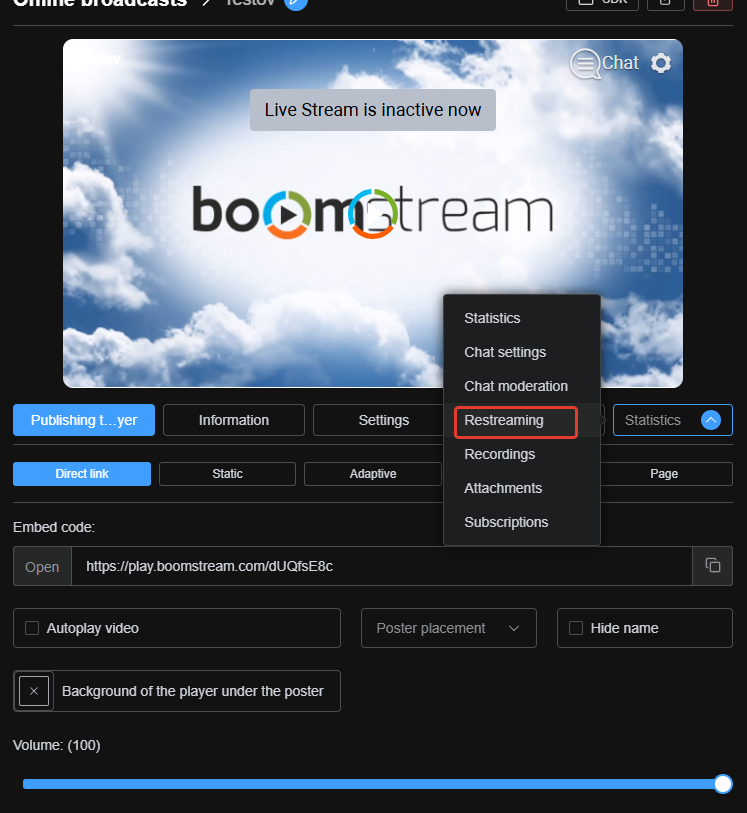Screen dimensions: 747x813
Task: Click the Open button beside embed URL
Action: point(42,567)
